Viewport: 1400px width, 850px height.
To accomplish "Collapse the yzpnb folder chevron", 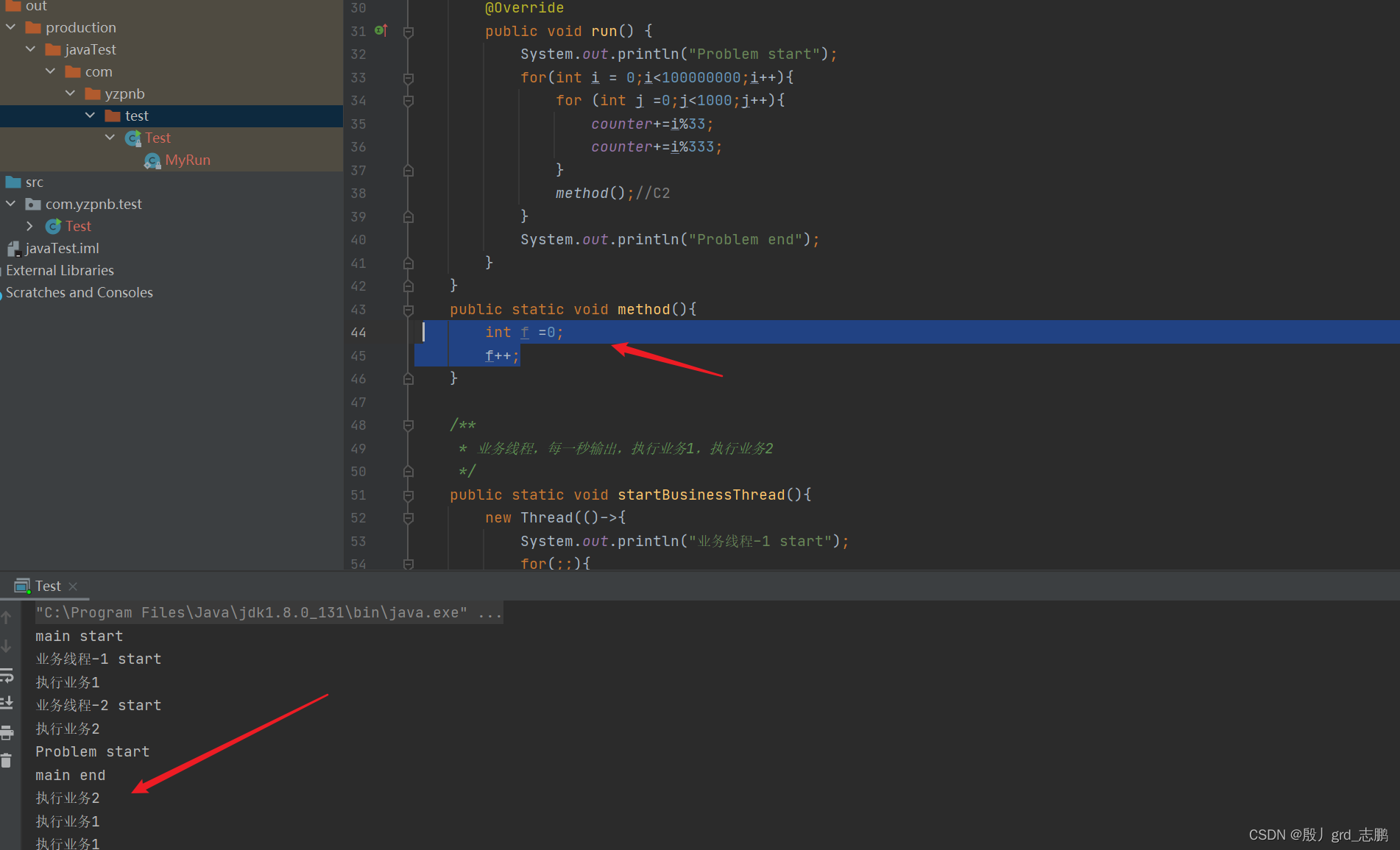I will point(71,93).
